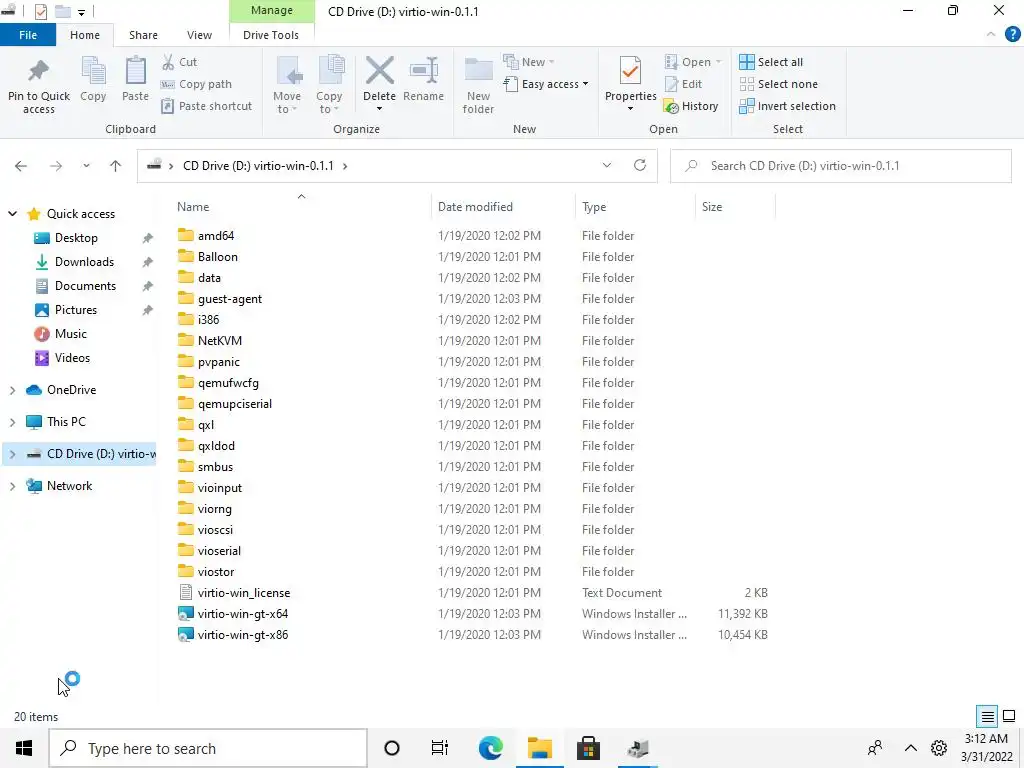Select the virtio-win-gt-x86 installer

[x=242, y=635]
